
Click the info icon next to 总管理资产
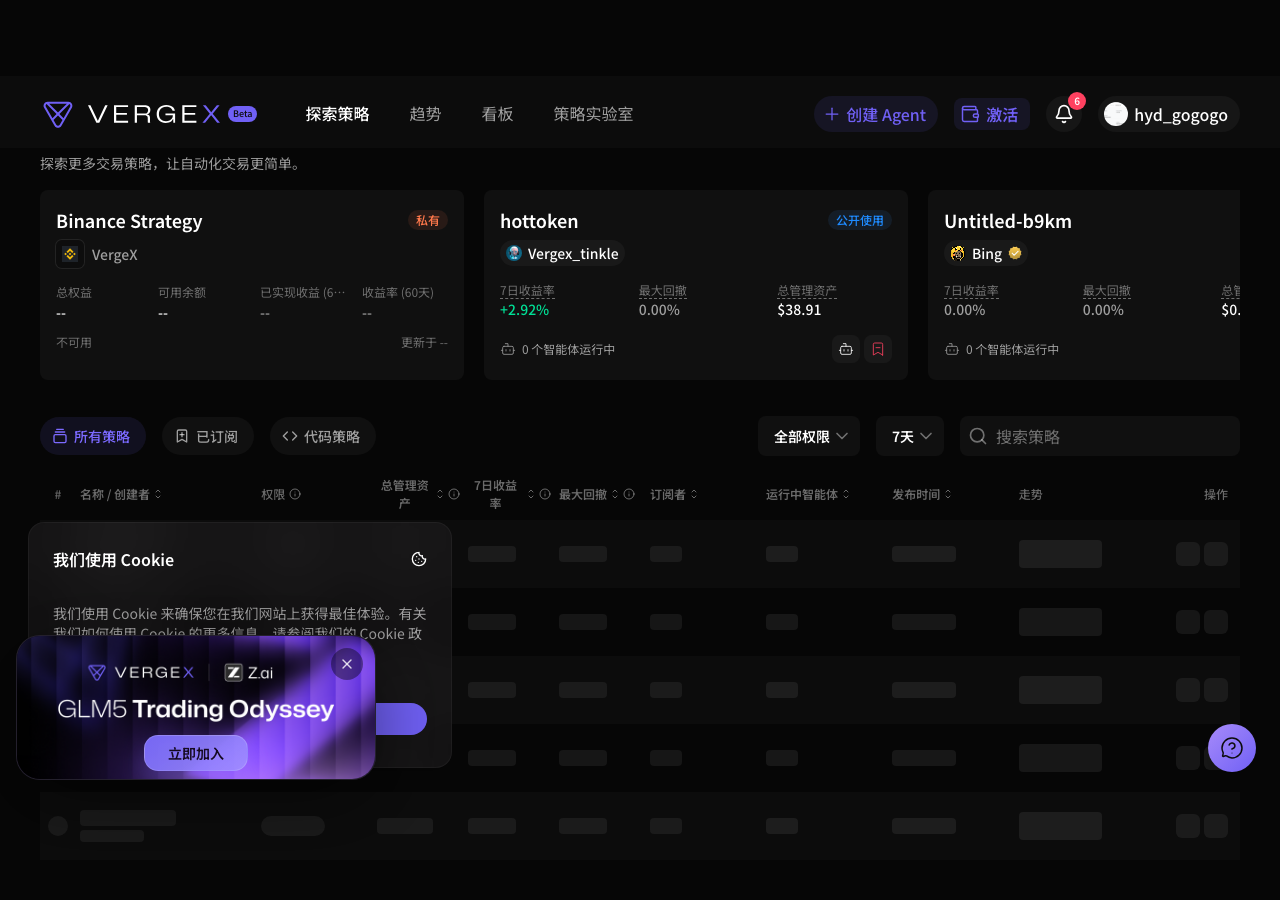454,494
